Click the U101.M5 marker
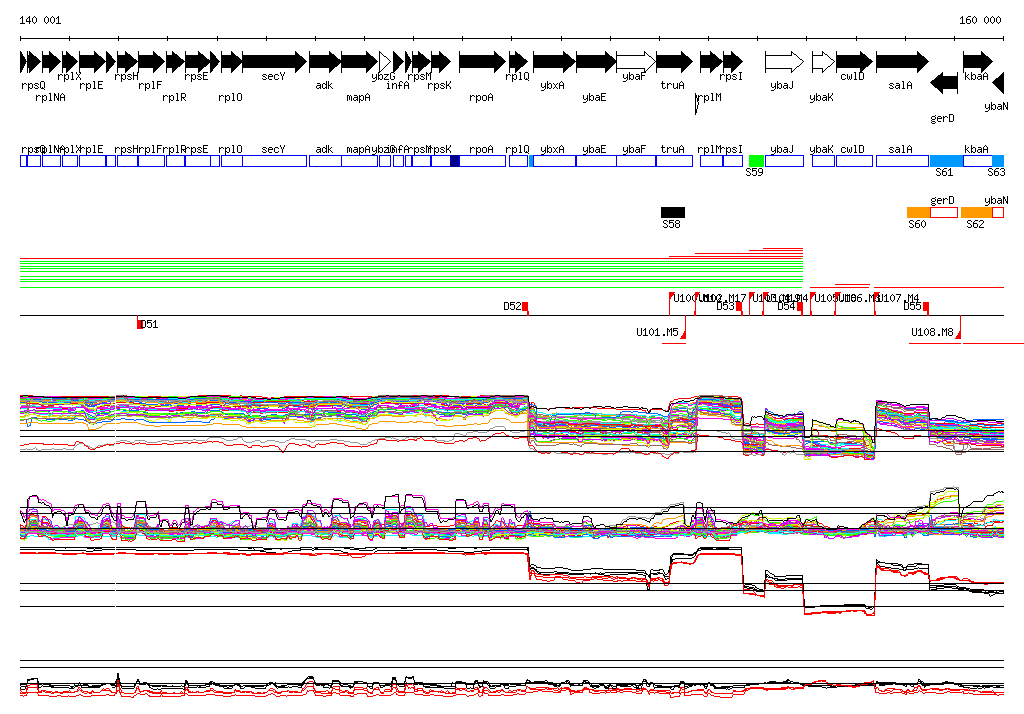 (x=683, y=334)
